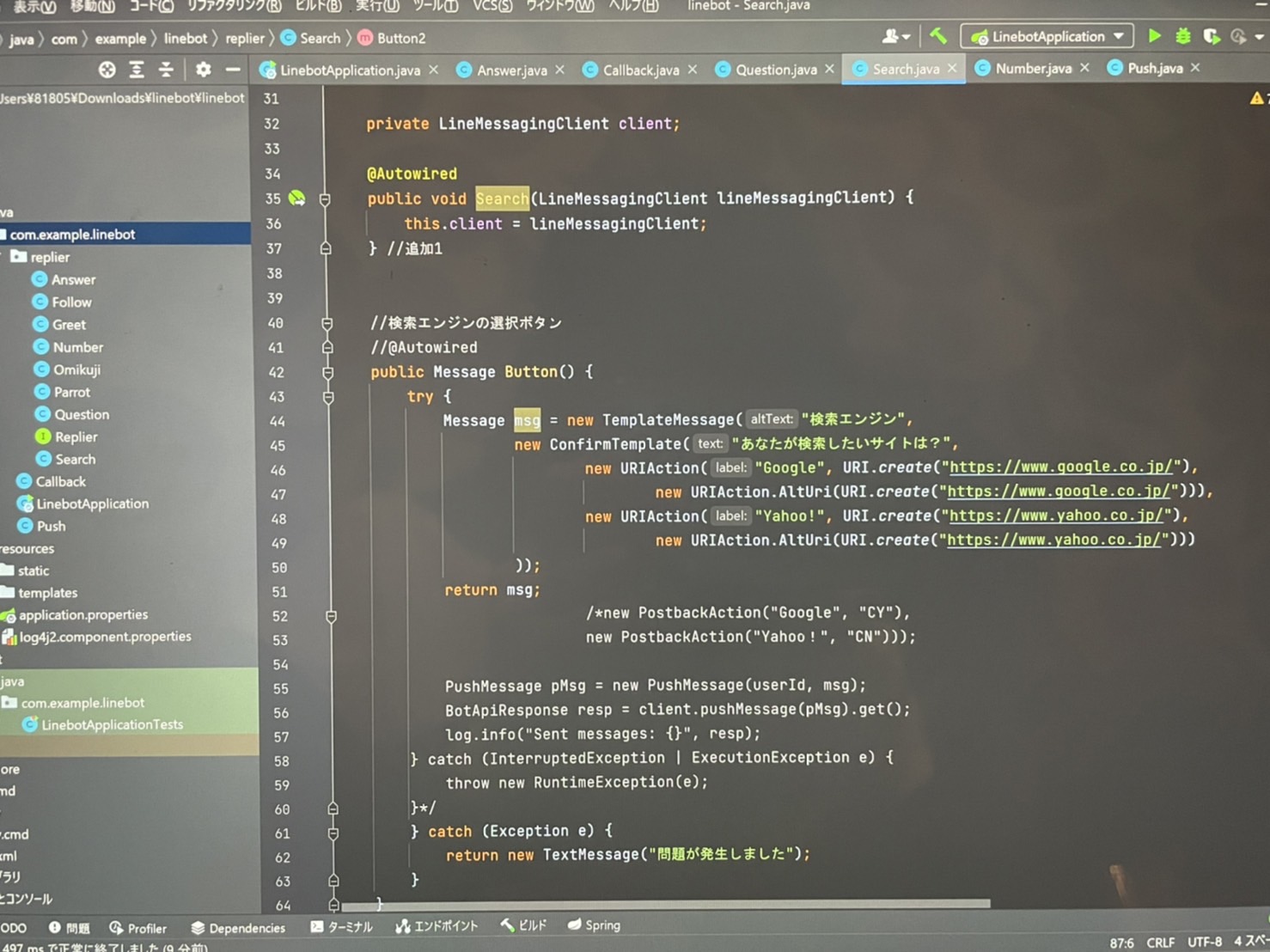Click the Google URL link on line 46
The image size is (1270, 952).
[x=1060, y=467]
